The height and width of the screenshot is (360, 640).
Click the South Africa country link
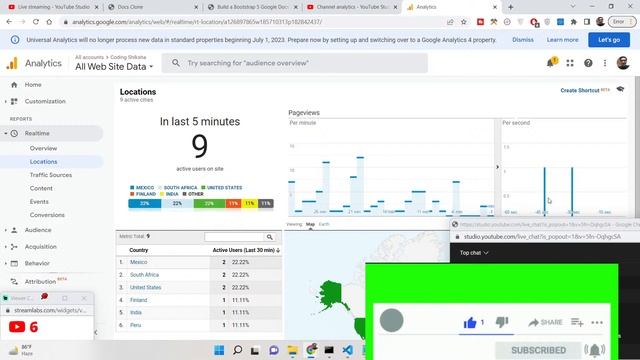click(144, 275)
